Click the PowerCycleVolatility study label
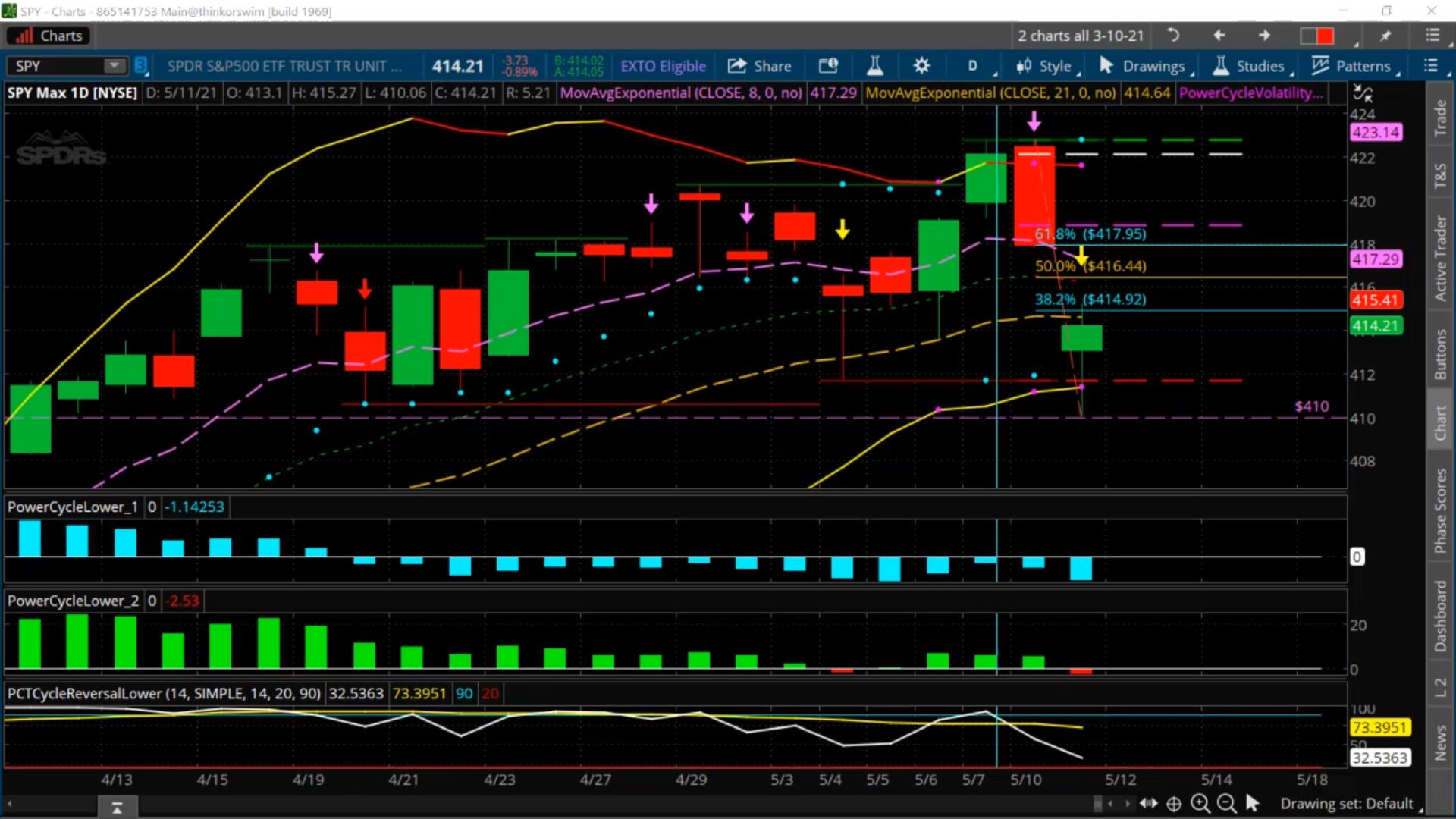Viewport: 1456px width, 819px height. (1251, 93)
